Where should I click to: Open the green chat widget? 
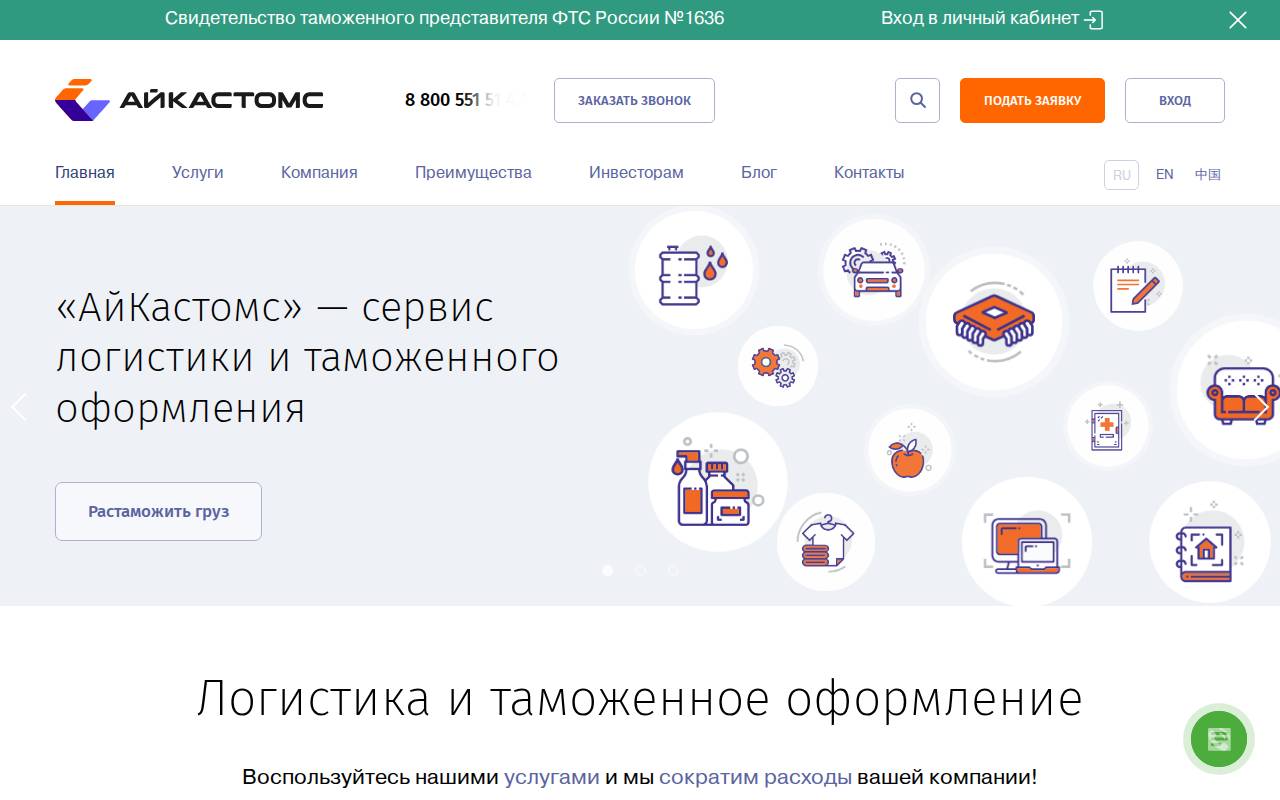pyautogui.click(x=1219, y=740)
